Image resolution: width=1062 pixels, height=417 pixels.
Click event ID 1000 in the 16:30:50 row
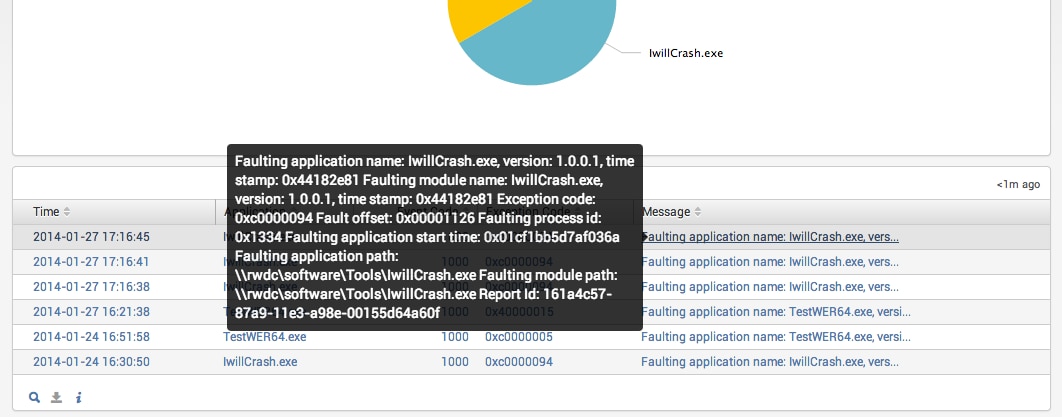click(455, 362)
